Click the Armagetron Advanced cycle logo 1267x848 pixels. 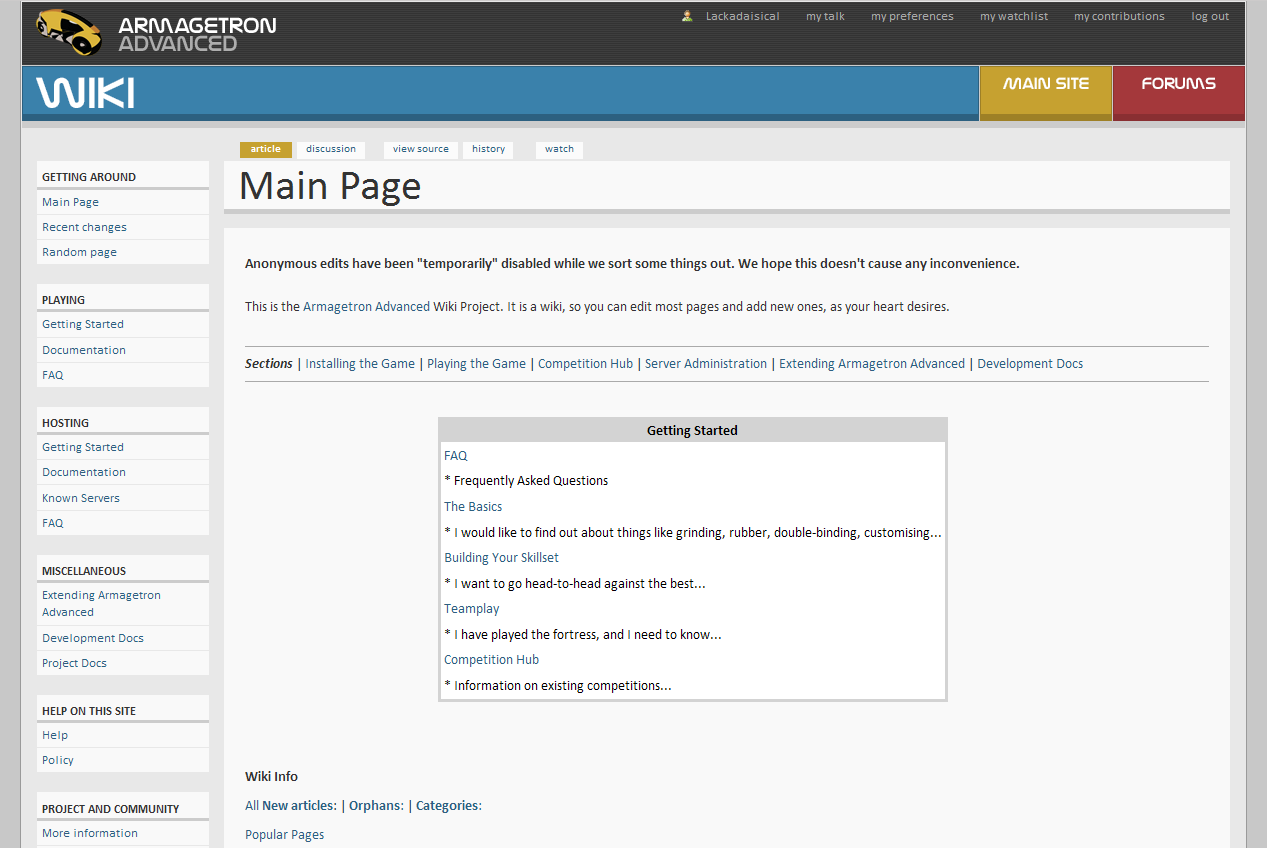(69, 33)
